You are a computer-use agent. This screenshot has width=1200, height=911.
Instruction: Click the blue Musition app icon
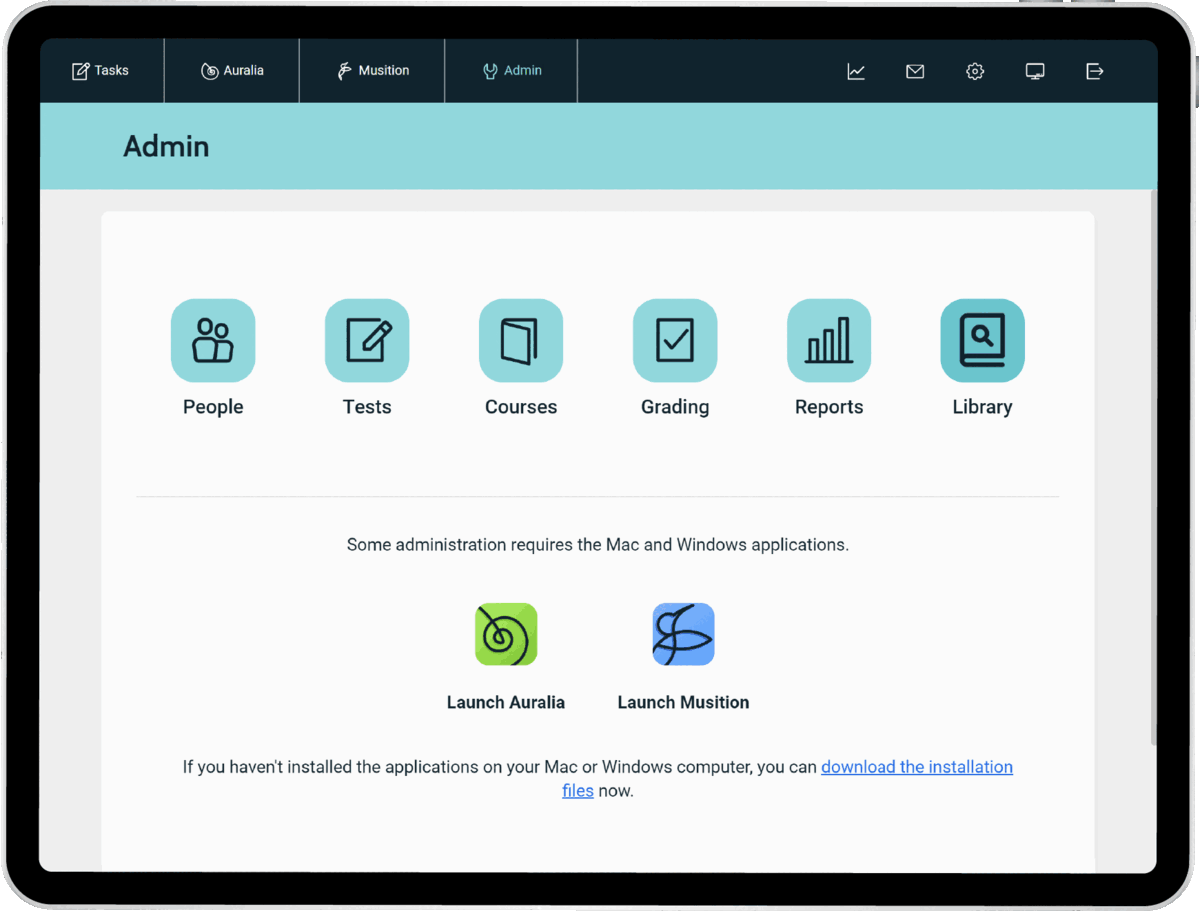(683, 634)
